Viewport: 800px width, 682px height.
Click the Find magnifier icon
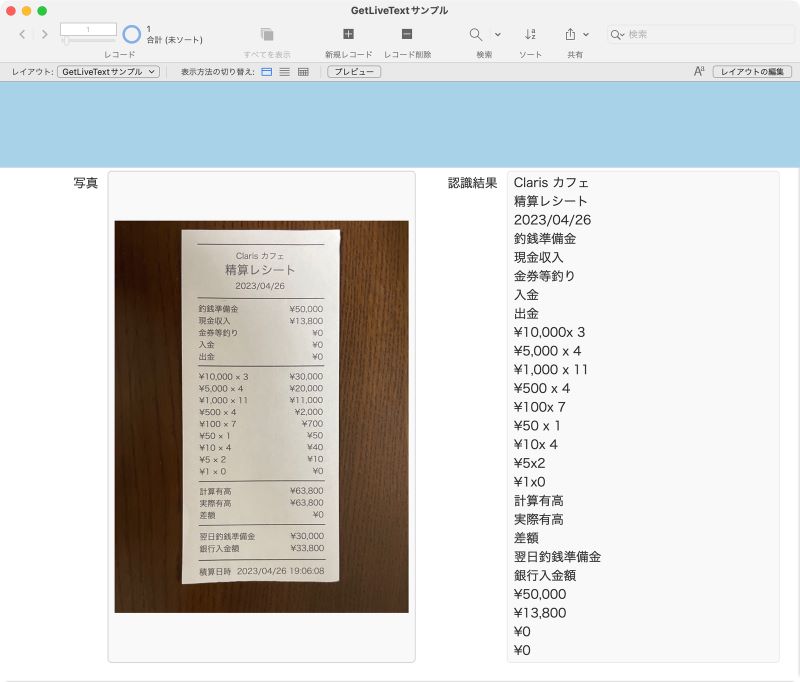coord(476,34)
